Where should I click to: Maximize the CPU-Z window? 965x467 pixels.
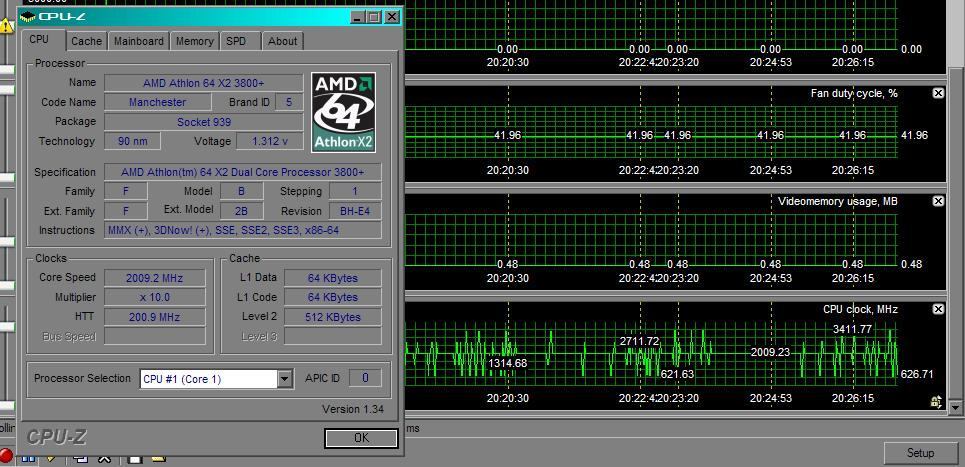click(x=374, y=17)
